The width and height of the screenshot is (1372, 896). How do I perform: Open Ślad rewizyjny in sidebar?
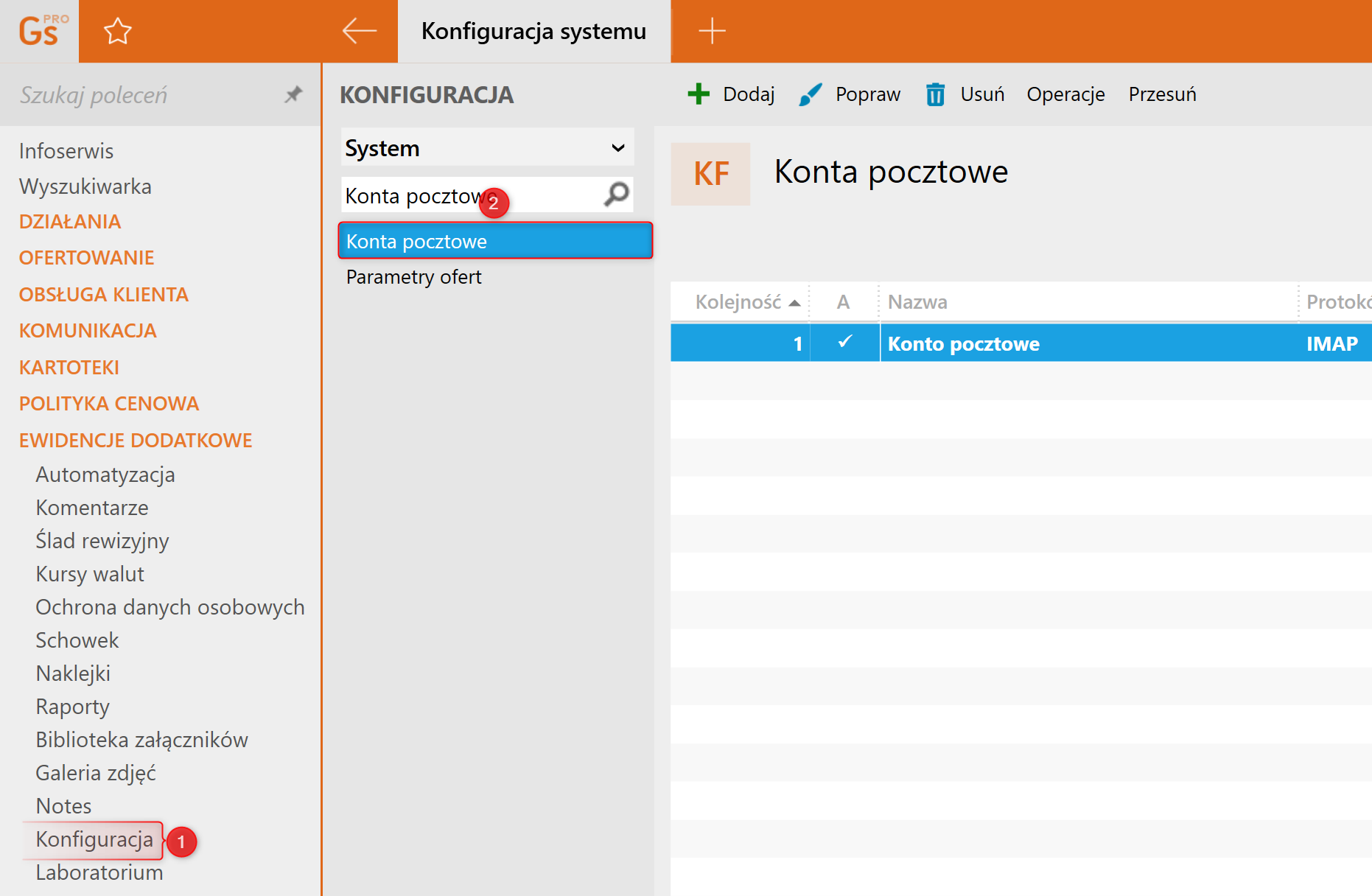[x=102, y=541]
